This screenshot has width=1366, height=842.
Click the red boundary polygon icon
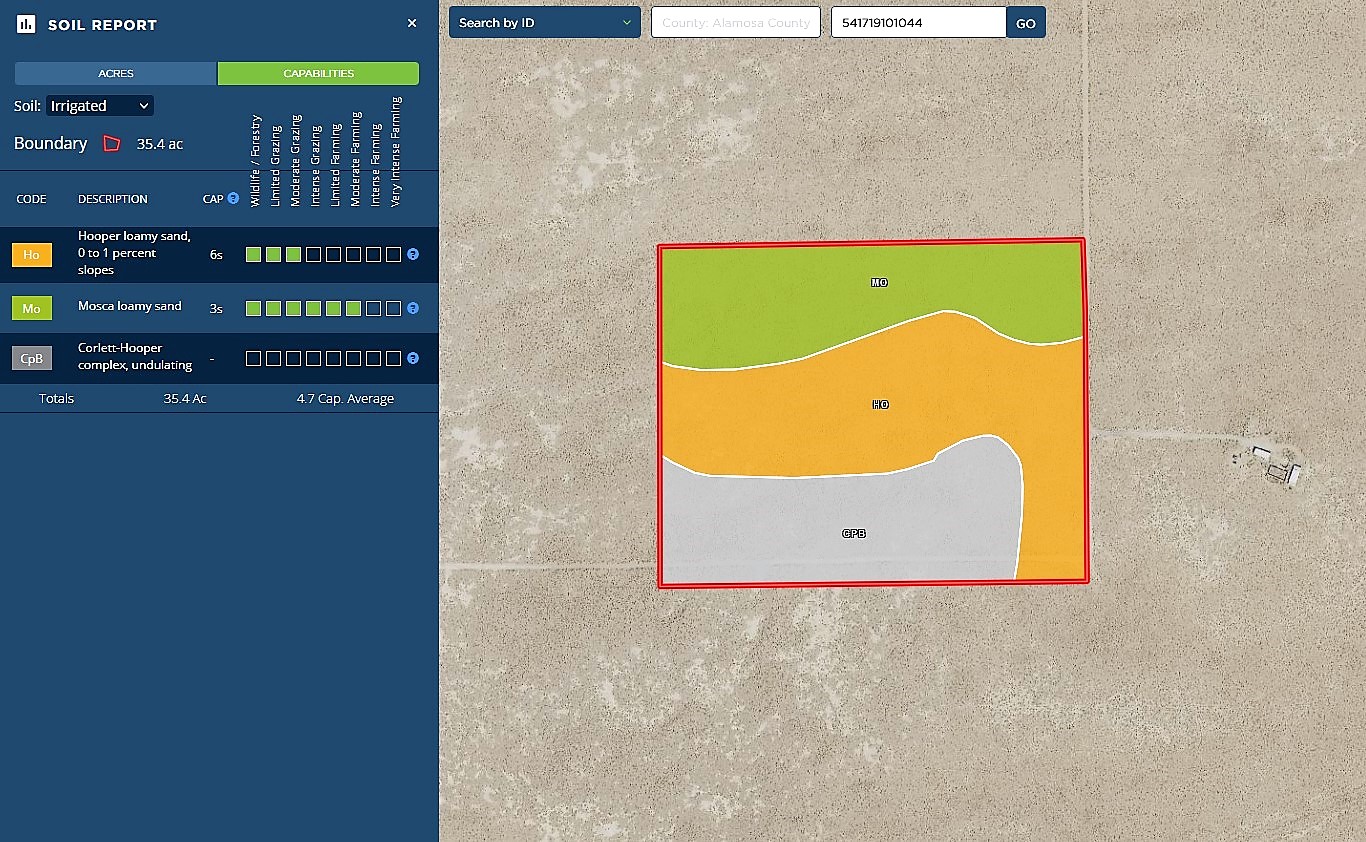[112, 144]
